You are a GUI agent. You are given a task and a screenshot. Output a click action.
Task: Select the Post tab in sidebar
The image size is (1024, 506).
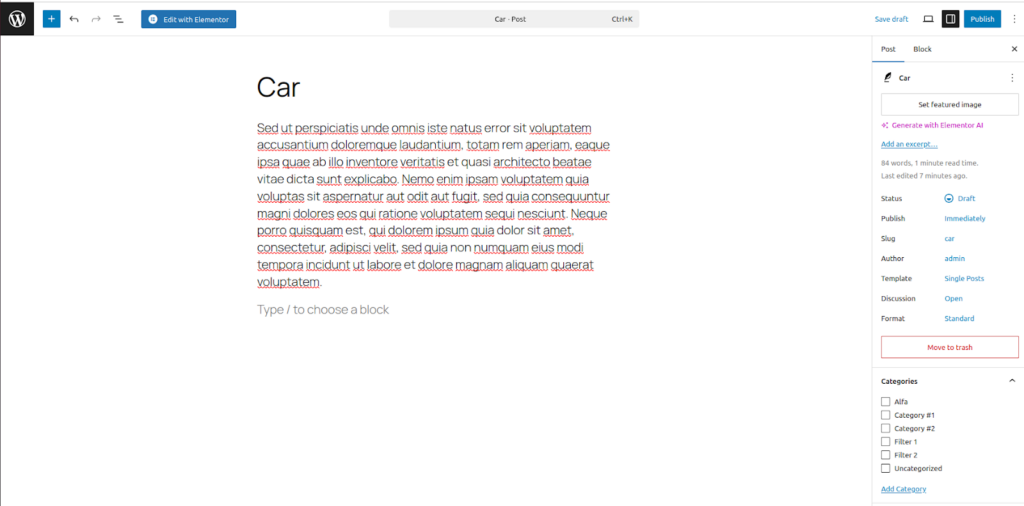coord(888,49)
